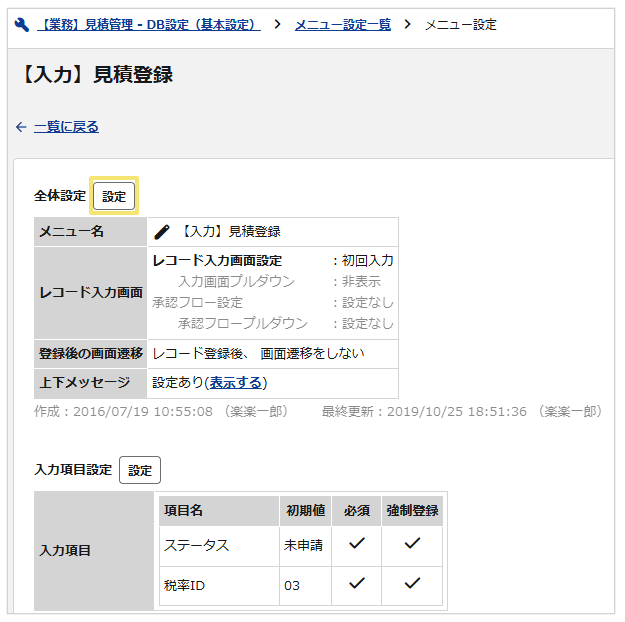The width and height of the screenshot is (625, 622).
Task: Click the 強制登録 column header
Action: pyautogui.click(x=412, y=511)
